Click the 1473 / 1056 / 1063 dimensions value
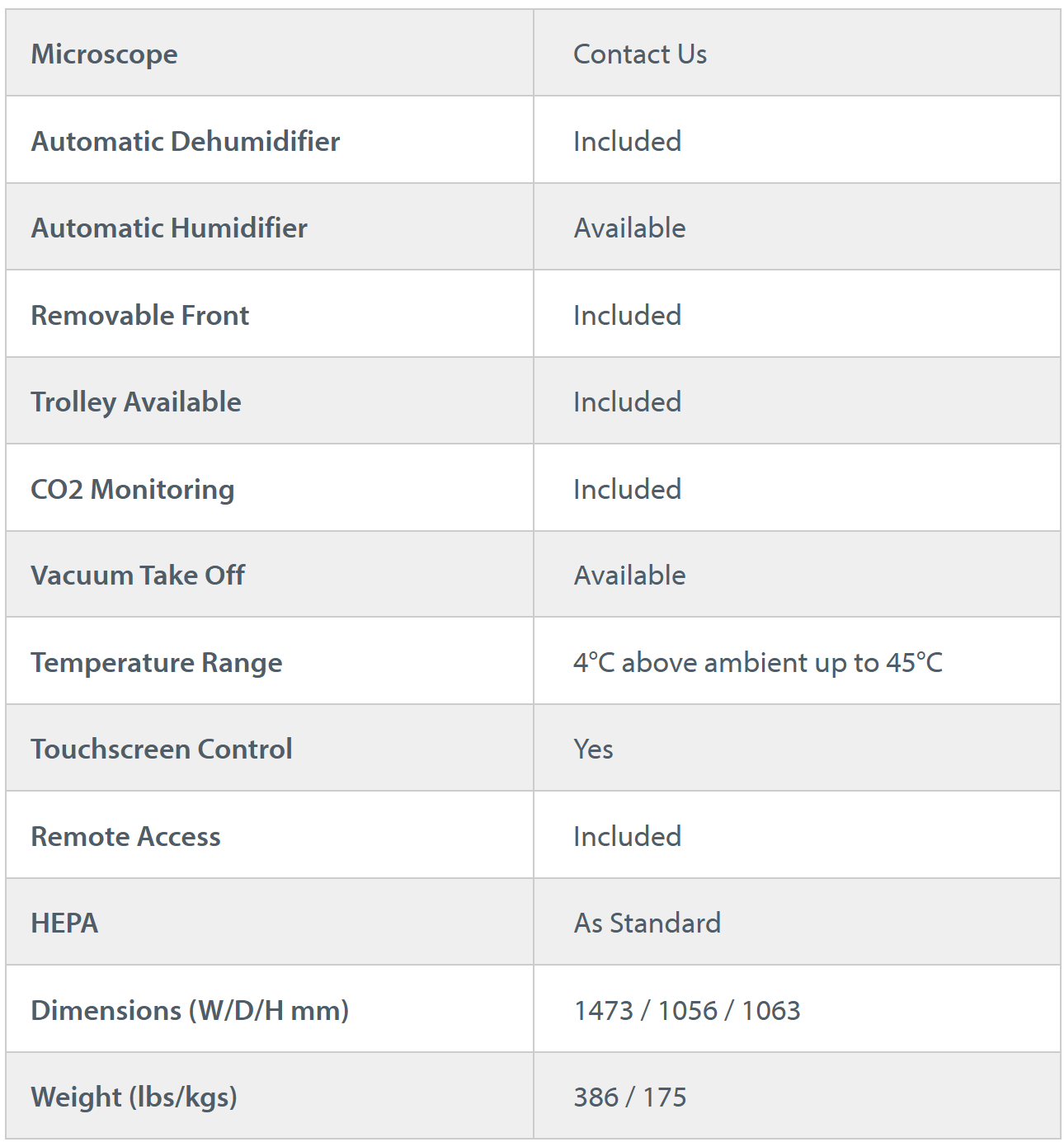Screen dimensions: 1064x1142 point(686,1011)
